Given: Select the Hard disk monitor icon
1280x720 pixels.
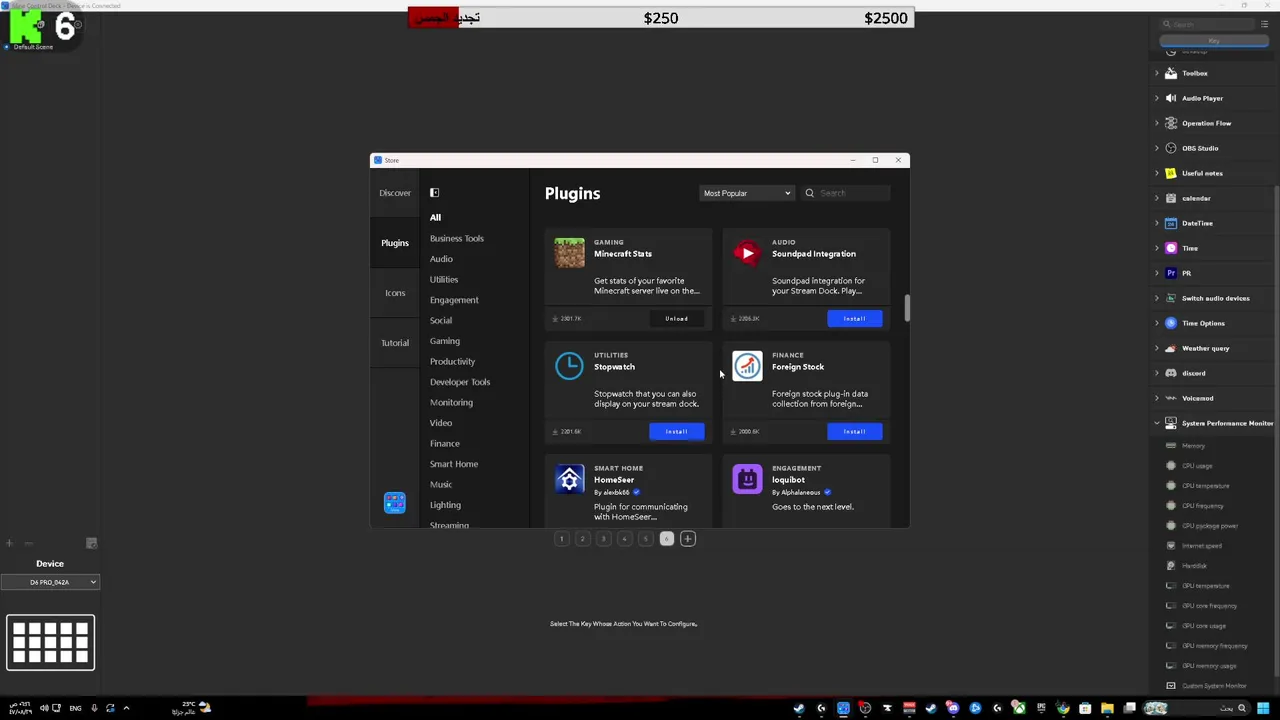Looking at the screenshot, I should [1171, 566].
